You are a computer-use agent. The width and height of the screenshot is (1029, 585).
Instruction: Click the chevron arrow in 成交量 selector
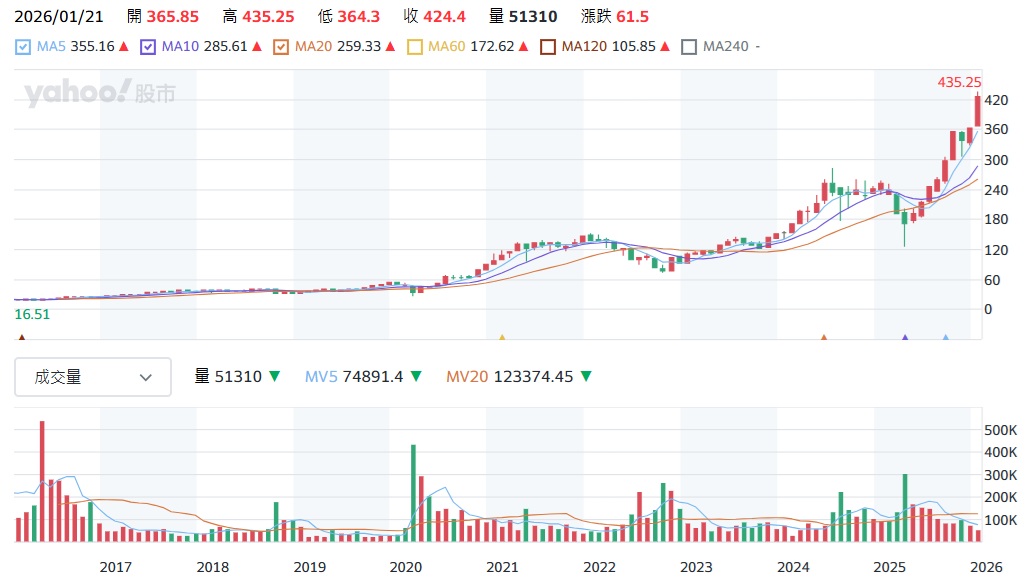pos(146,377)
